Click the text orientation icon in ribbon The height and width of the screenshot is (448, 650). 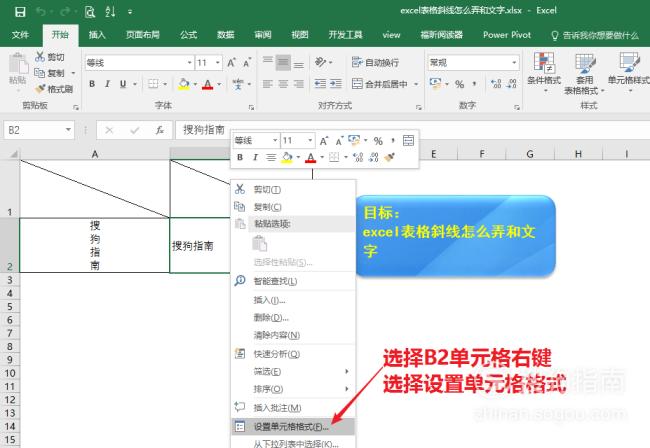(320, 62)
